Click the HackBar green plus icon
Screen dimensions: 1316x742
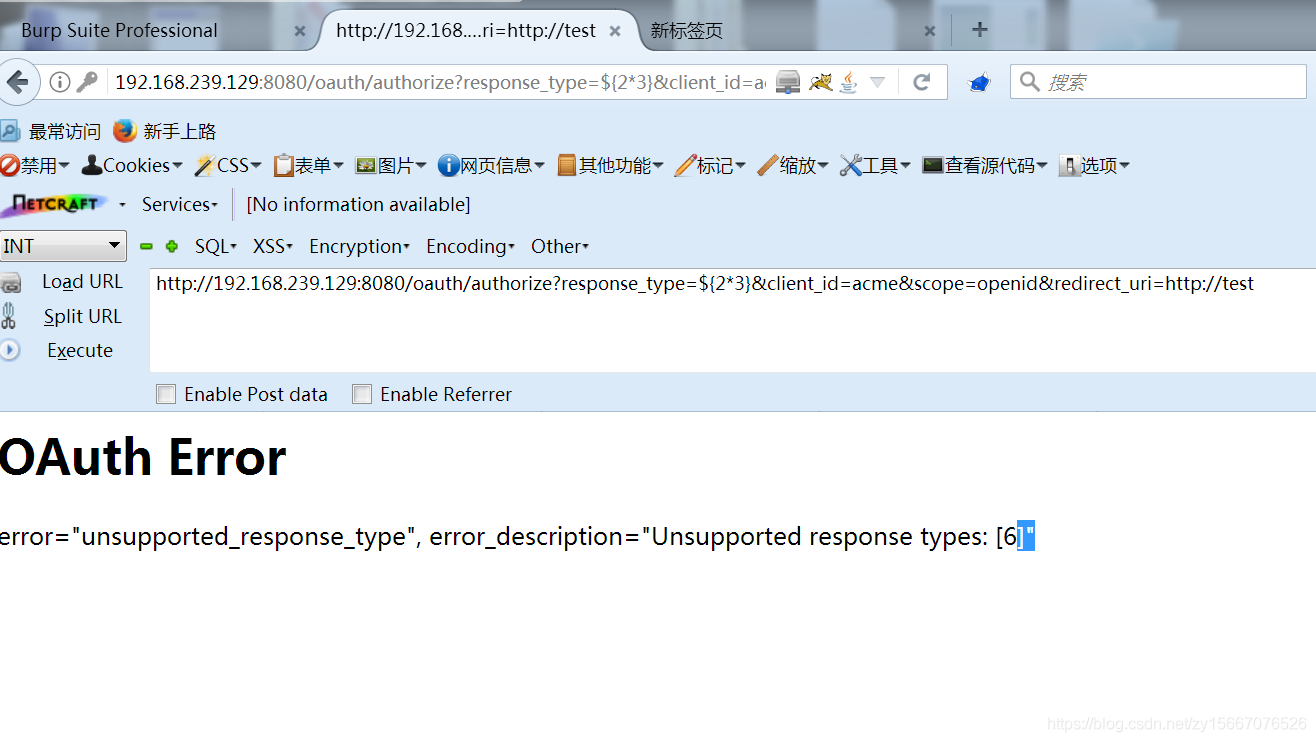click(171, 246)
